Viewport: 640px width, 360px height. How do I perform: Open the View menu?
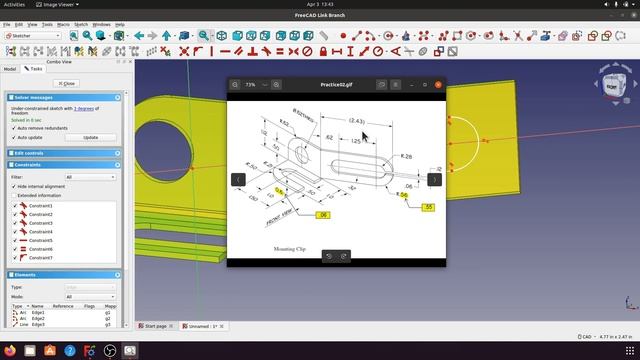[32, 24]
